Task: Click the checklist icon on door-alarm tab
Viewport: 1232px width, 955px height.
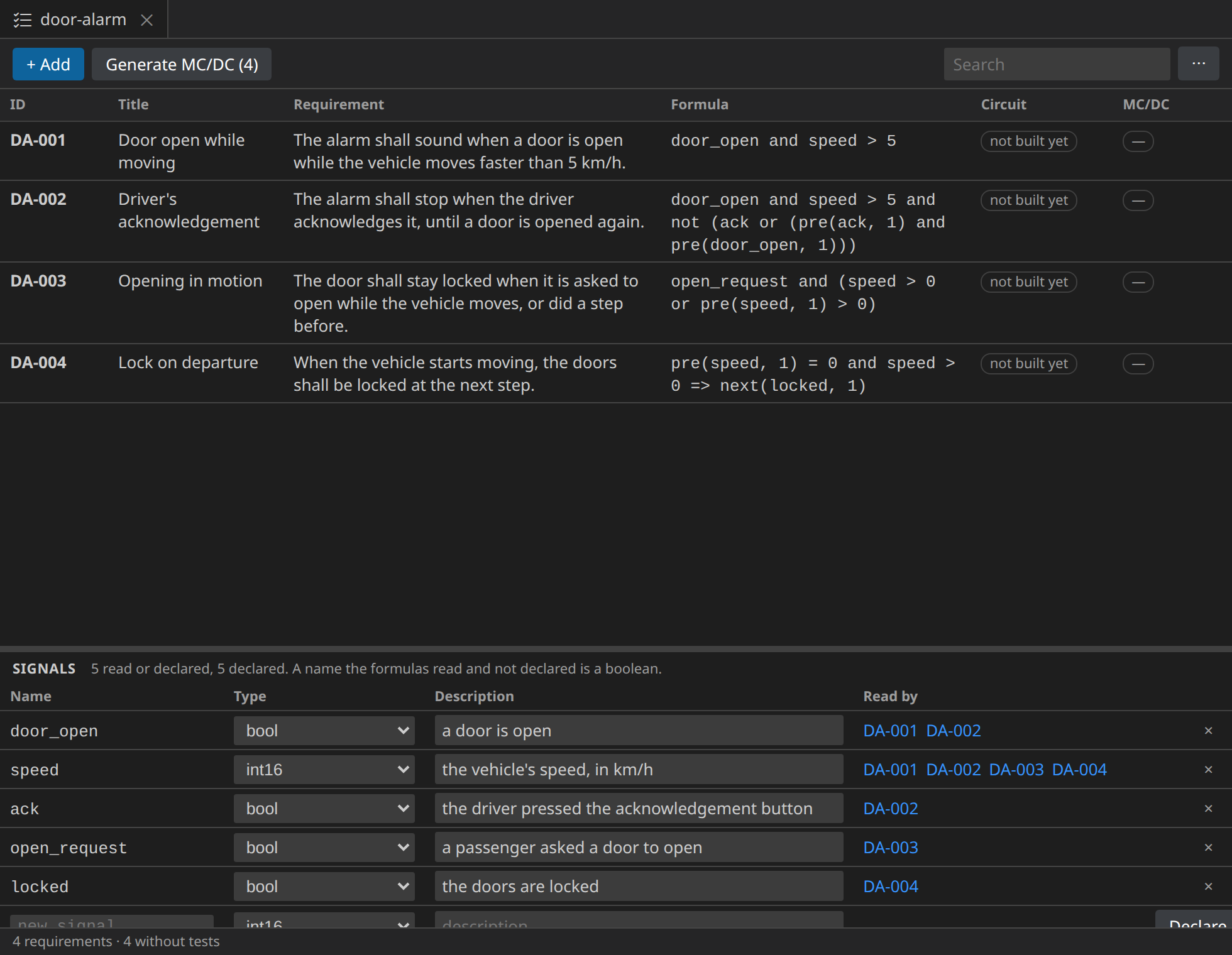Action: pos(23,20)
